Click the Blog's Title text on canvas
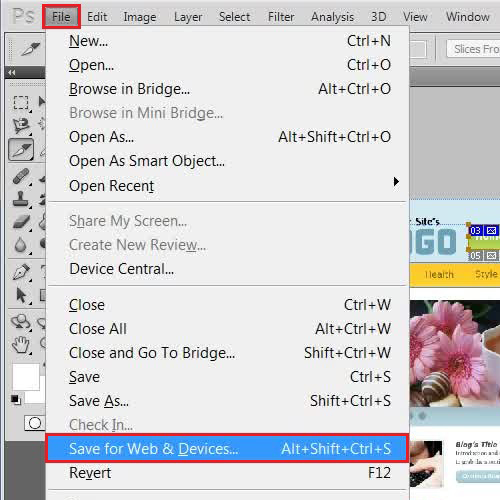500x500 pixels. tap(476, 444)
